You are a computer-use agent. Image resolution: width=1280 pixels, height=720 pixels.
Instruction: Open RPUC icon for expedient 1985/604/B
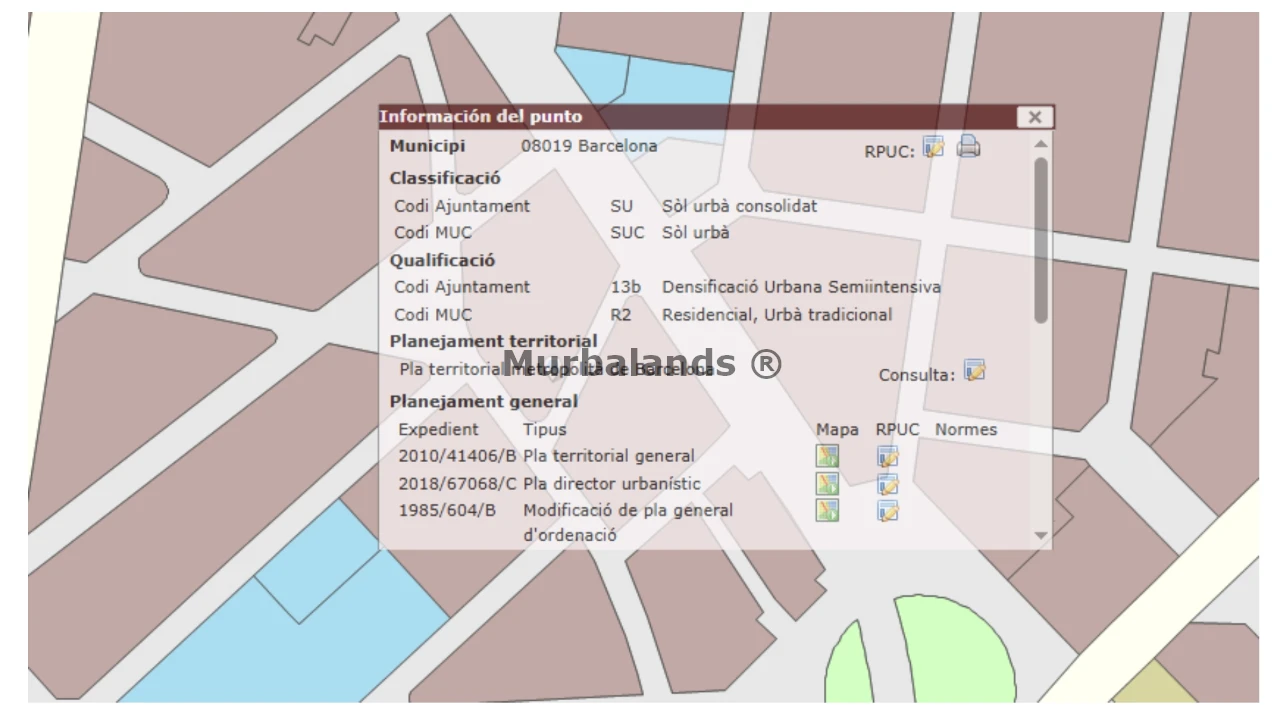click(888, 511)
